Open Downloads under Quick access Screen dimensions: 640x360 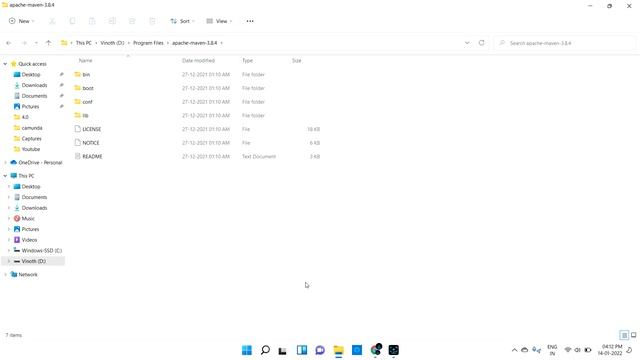tap(34, 85)
